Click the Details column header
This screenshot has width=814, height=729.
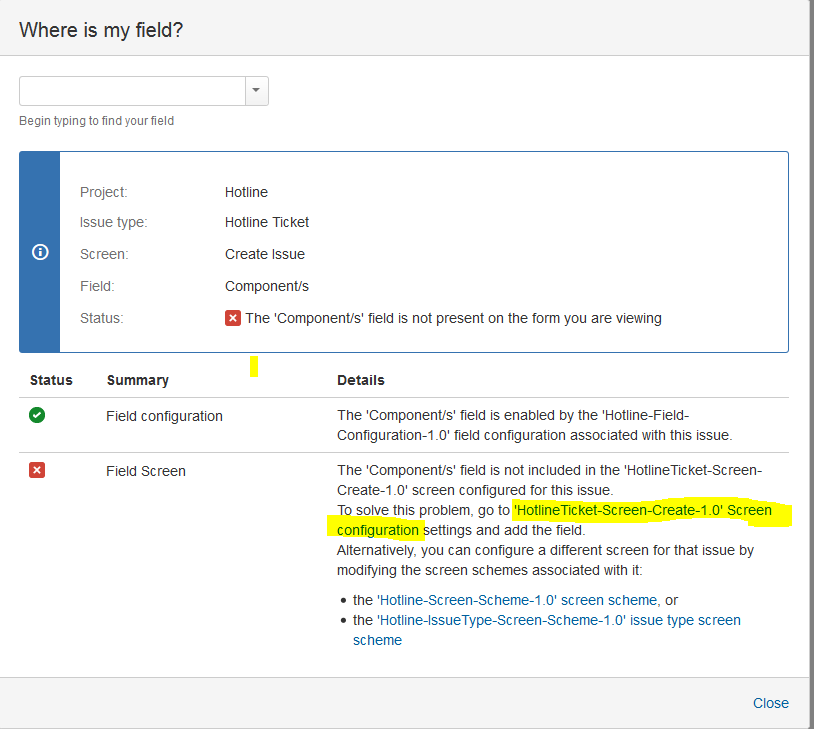click(x=361, y=380)
